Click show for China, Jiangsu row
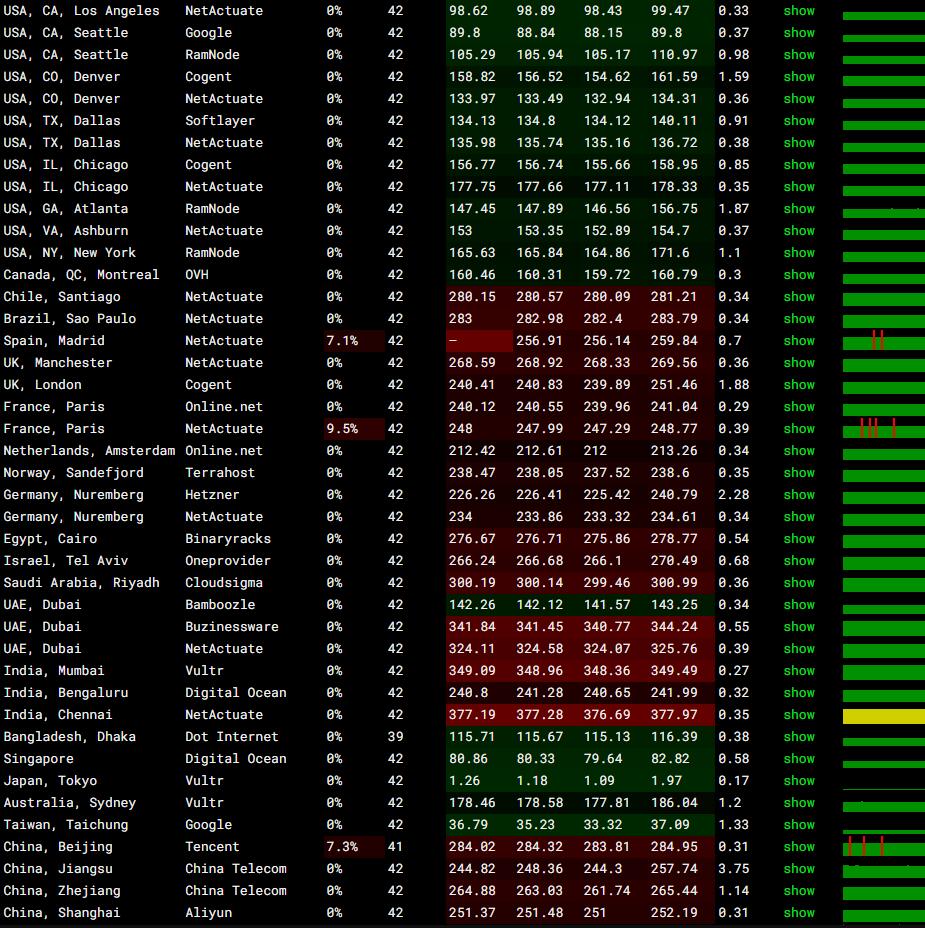The height and width of the screenshot is (928, 925). [x=799, y=869]
